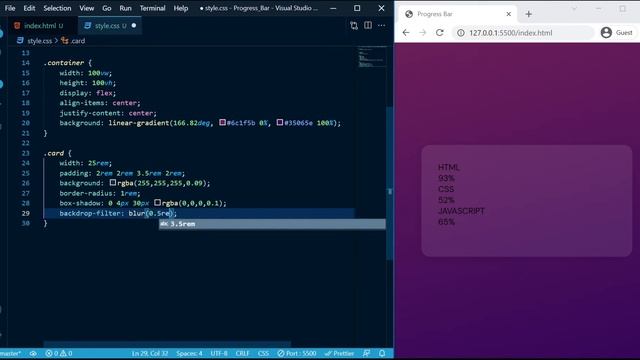Open color picker for rgba(0,0,0,0.1)
This screenshot has height=360, width=640.
click(158, 203)
